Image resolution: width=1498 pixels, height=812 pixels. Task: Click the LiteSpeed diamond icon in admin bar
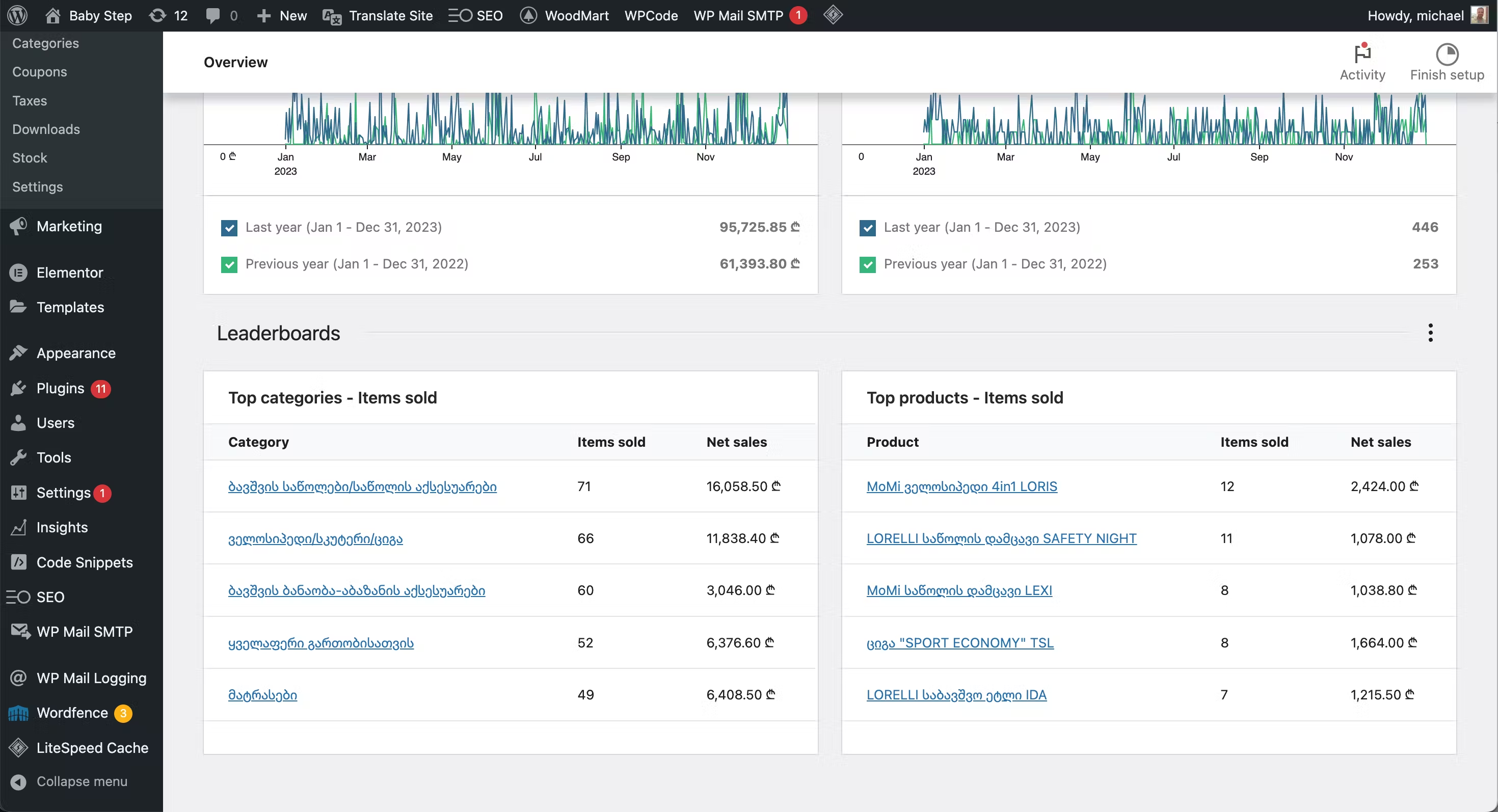tap(833, 15)
